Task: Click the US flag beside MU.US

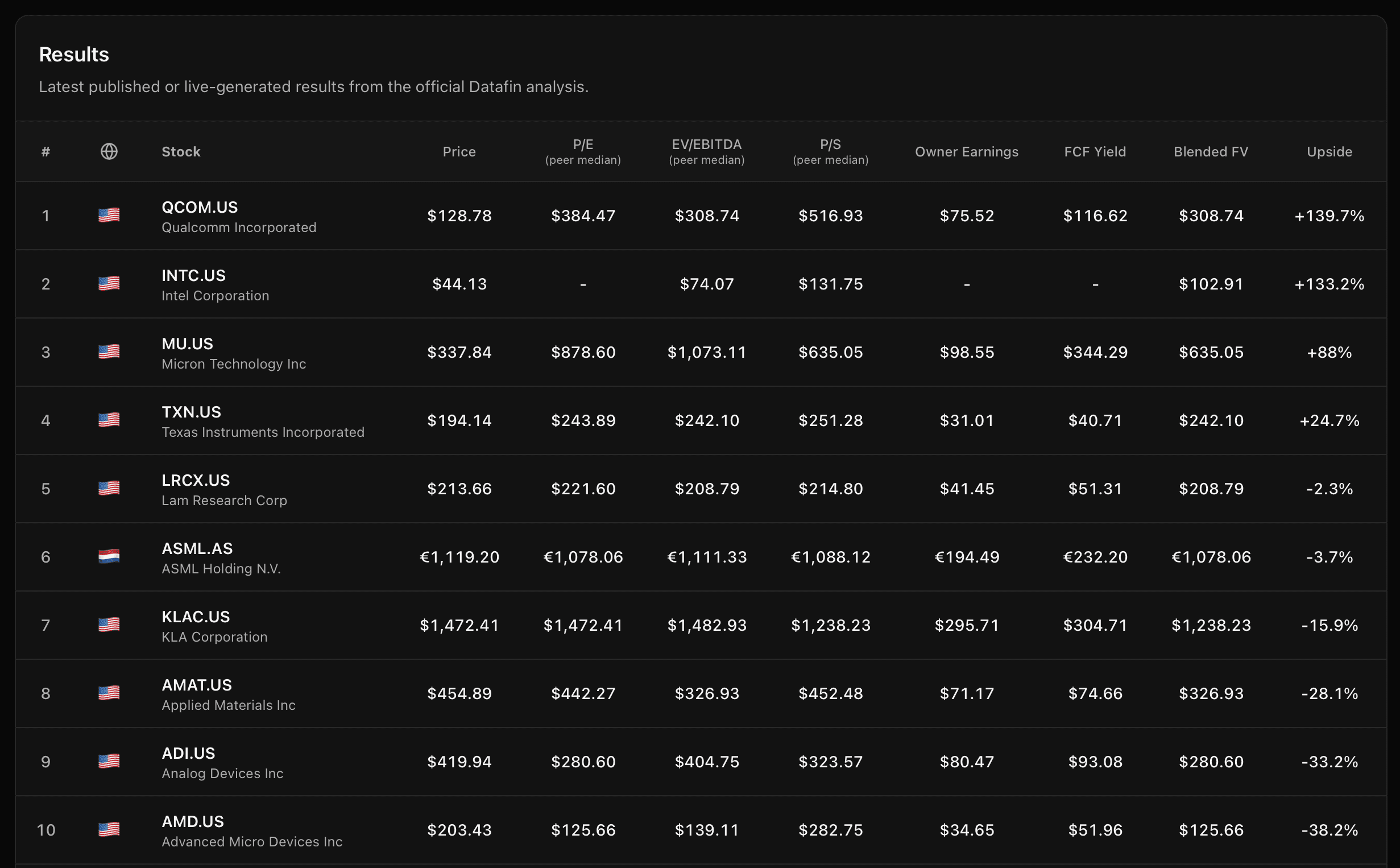Action: click(x=109, y=352)
